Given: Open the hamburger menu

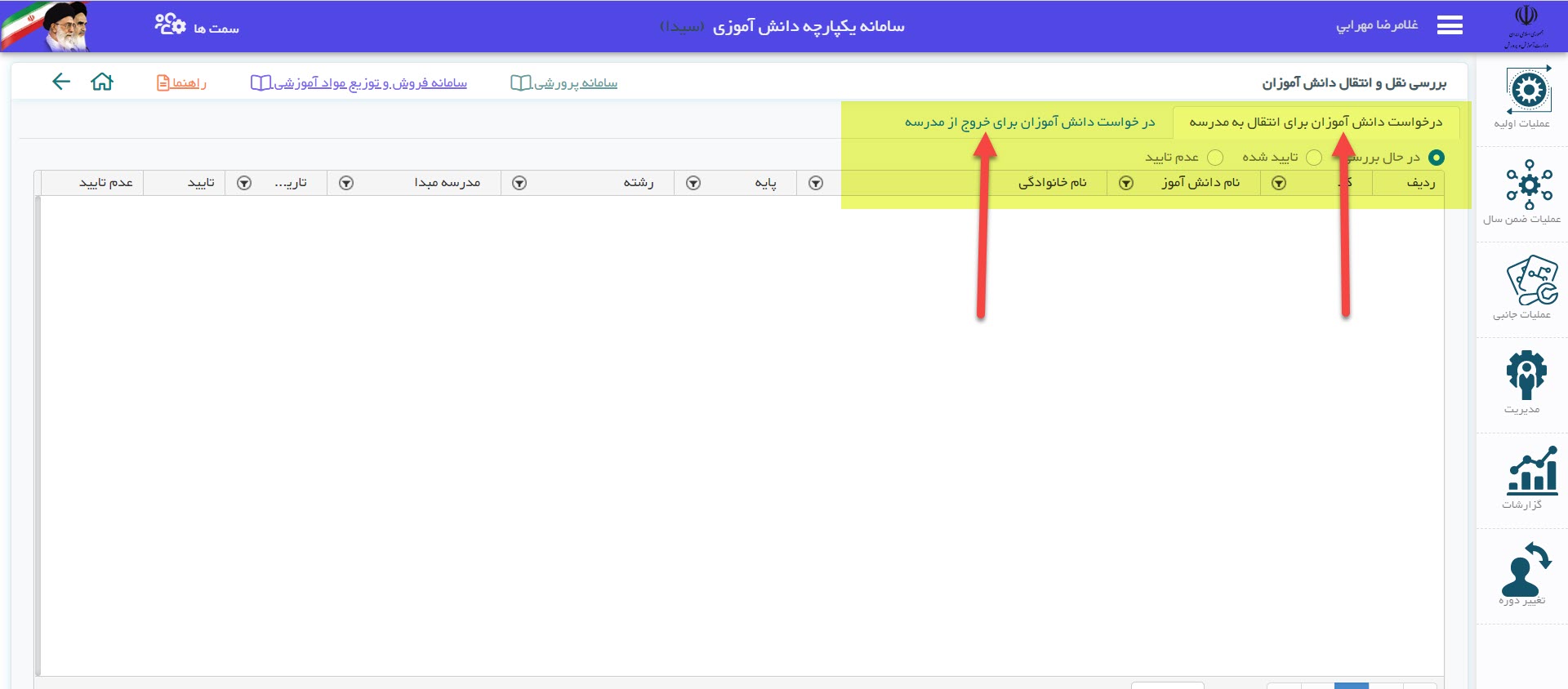Looking at the screenshot, I should 1450,25.
